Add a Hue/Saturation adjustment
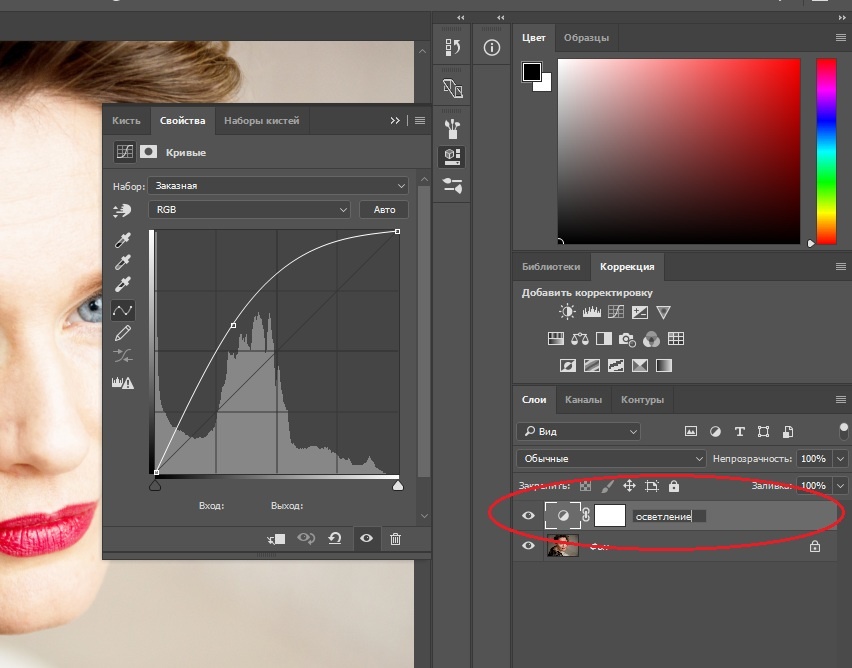This screenshot has height=668, width=852. 556,339
